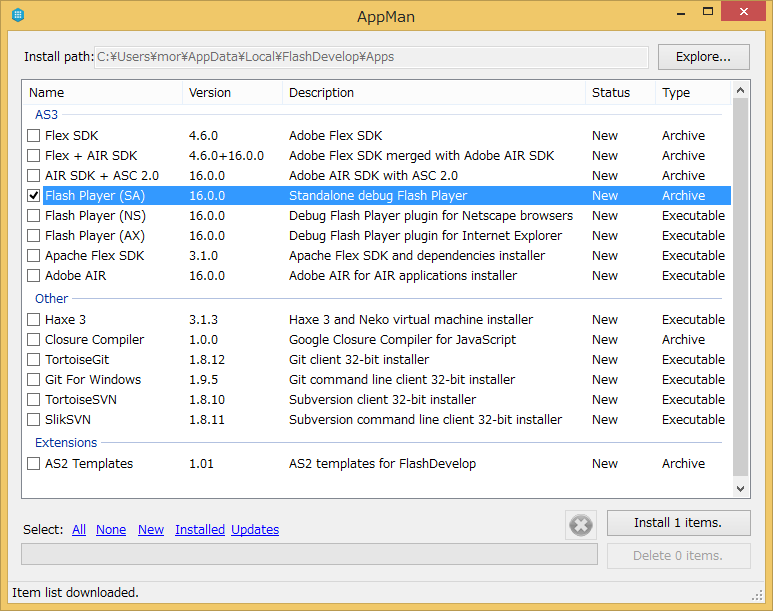Click 'Item list downloaded.' status text
The height and width of the screenshot is (611, 773).
click(75, 593)
